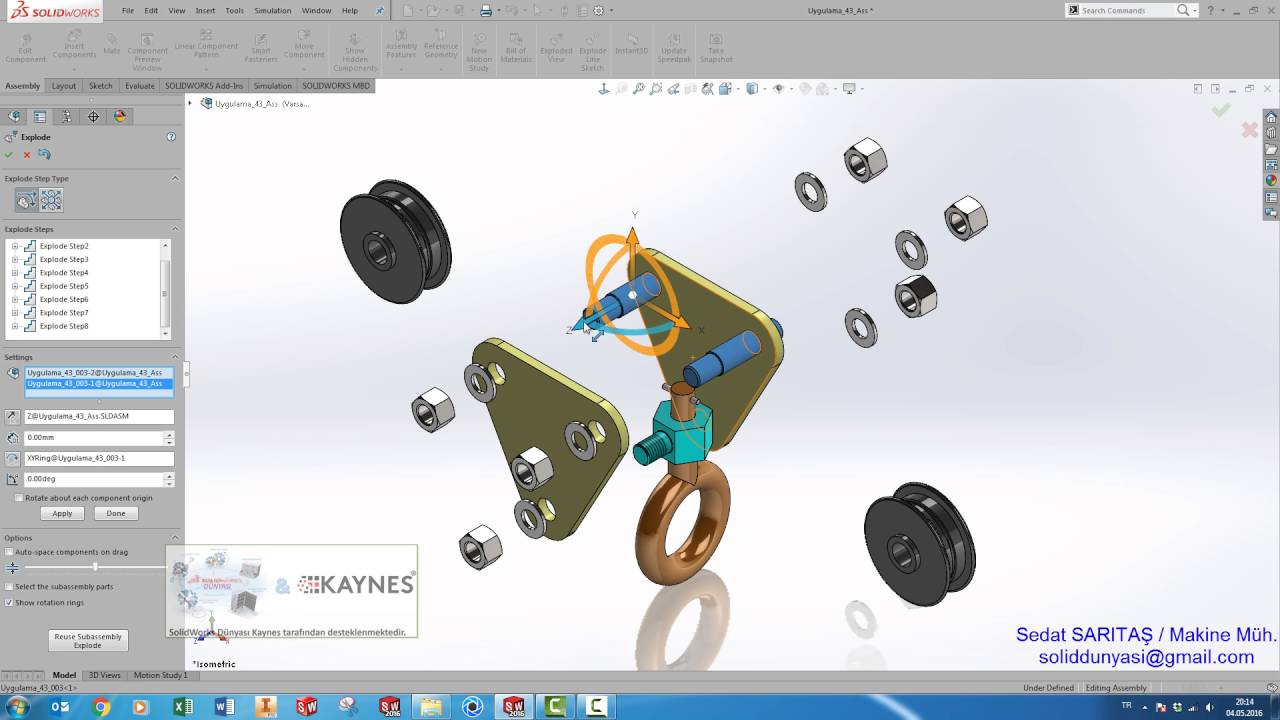Click View Settings monitor icon

coord(850,89)
